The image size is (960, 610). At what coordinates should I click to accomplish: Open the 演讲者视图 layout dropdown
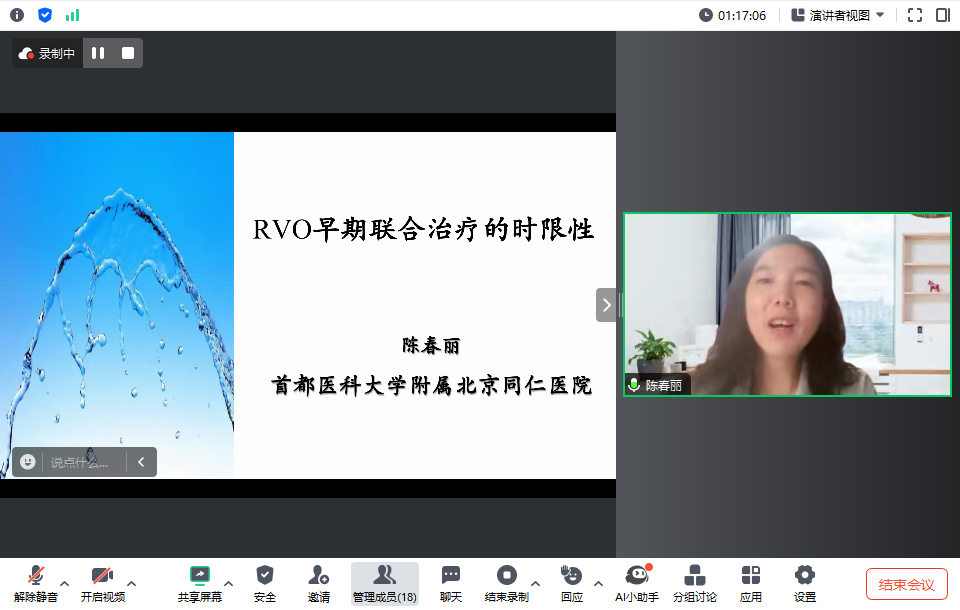point(838,15)
